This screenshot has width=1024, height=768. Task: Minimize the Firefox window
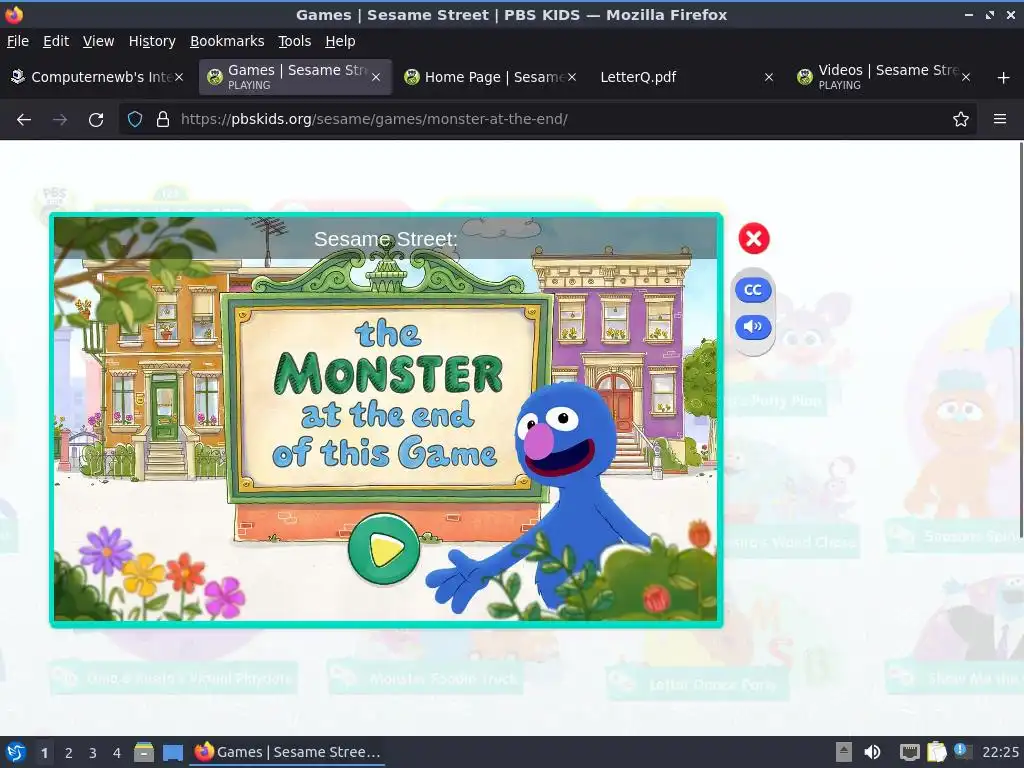[x=968, y=14]
